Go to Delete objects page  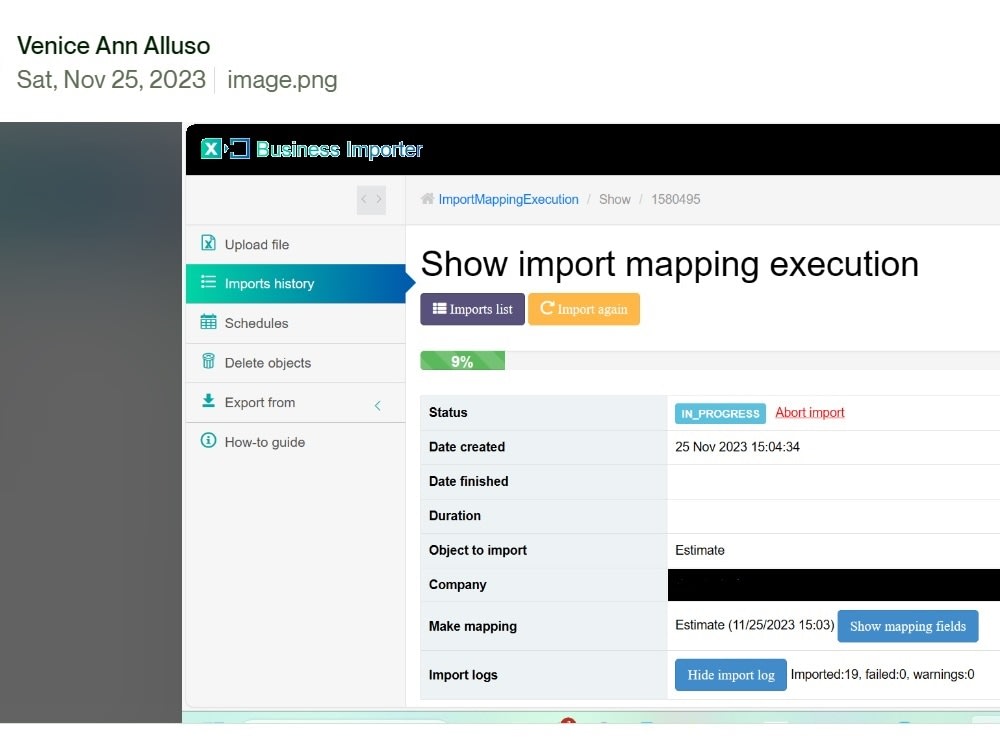[x=296, y=363]
